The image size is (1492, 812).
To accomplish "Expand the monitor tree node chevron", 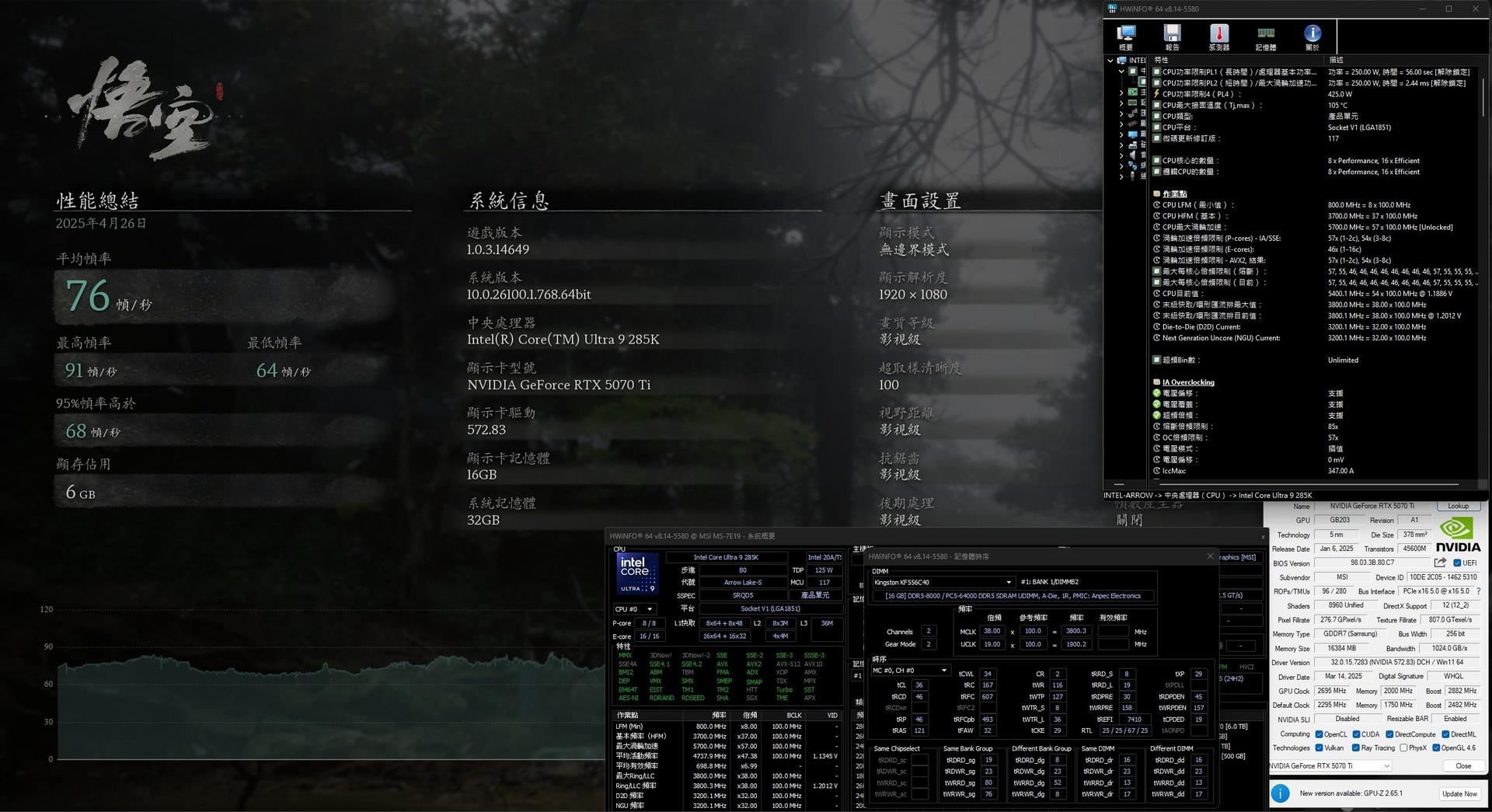I will 1121,134.
